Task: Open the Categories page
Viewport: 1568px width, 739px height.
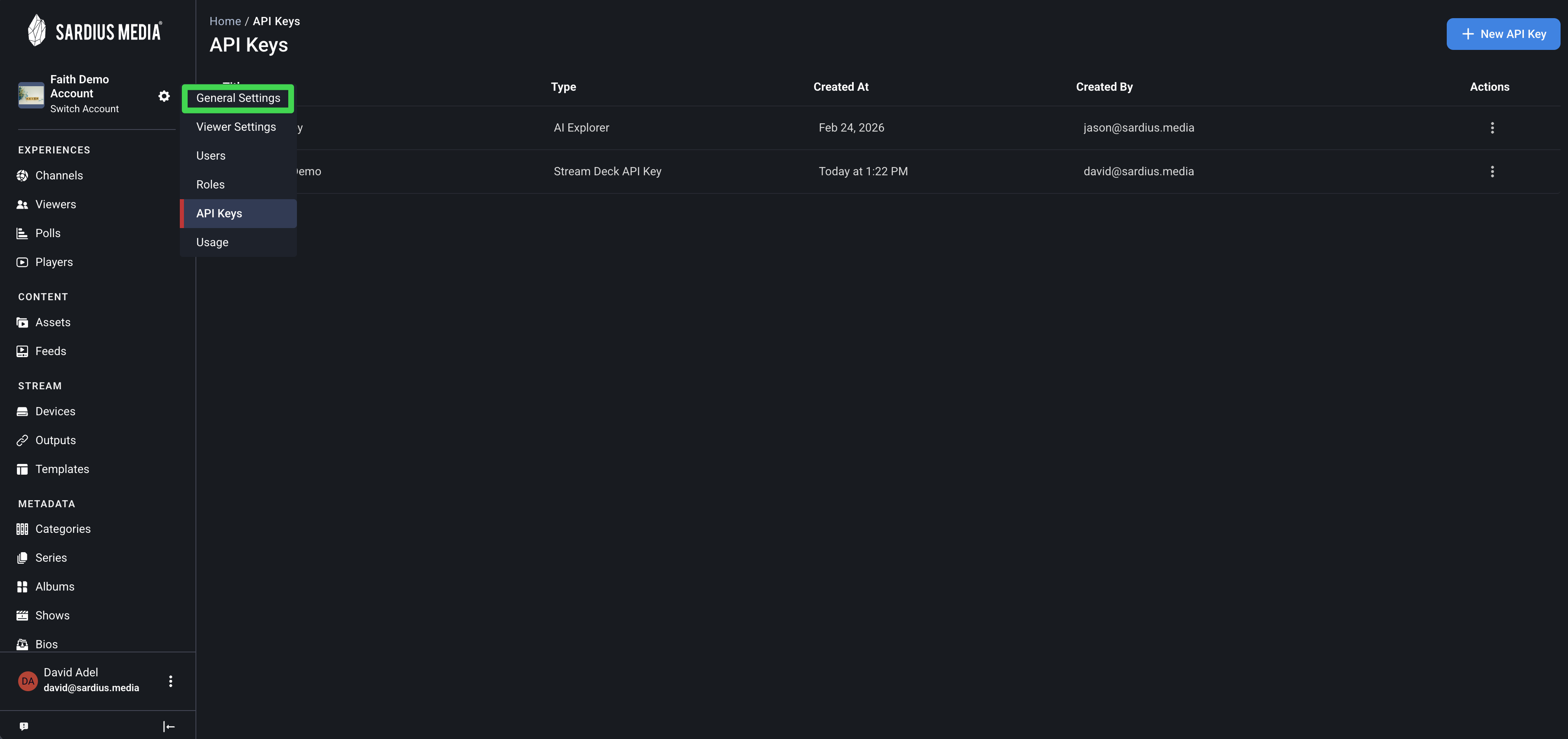Action: [x=63, y=529]
